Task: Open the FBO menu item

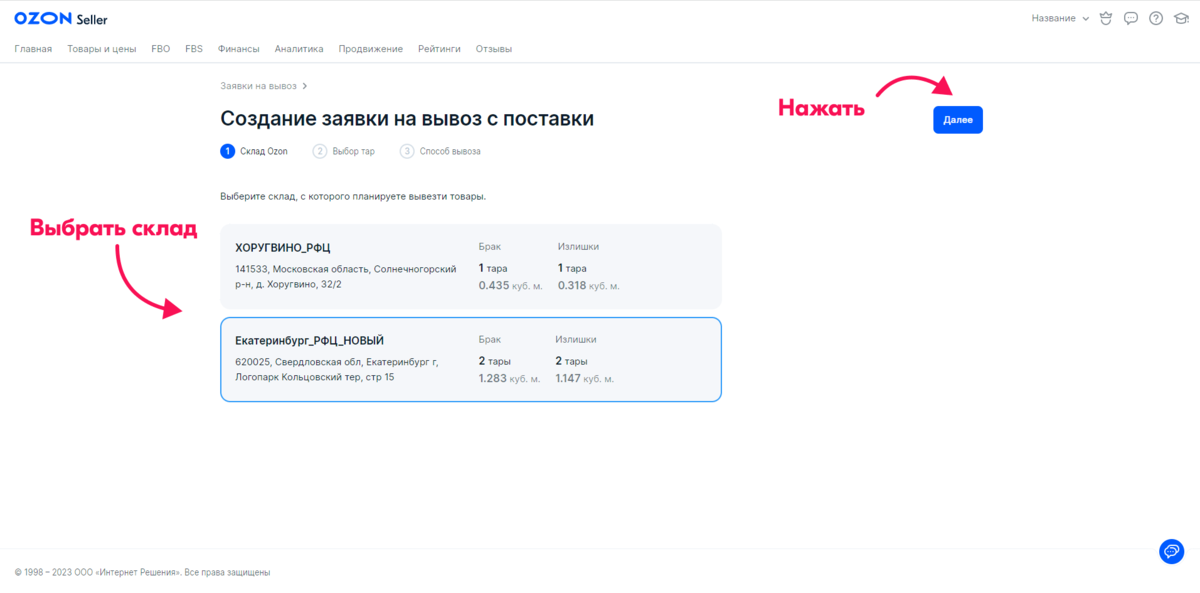Action: (x=161, y=48)
